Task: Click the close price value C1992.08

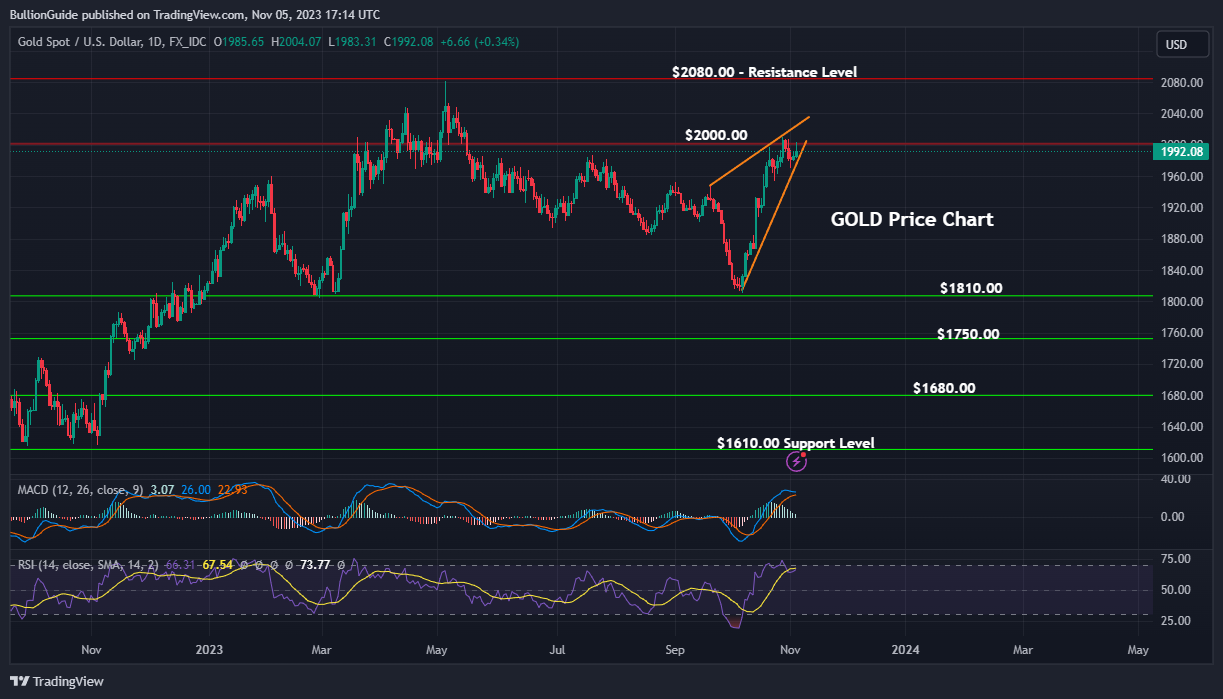Action: point(409,42)
